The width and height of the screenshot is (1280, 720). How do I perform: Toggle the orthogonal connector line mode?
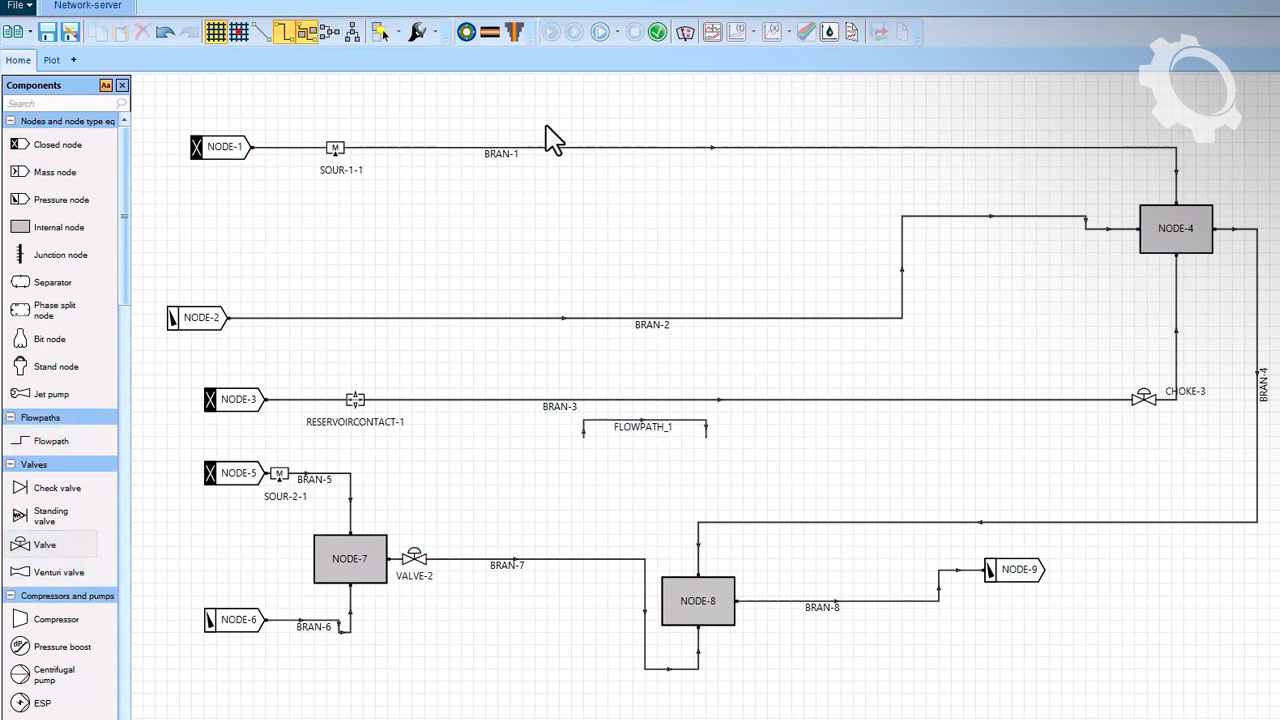284,32
